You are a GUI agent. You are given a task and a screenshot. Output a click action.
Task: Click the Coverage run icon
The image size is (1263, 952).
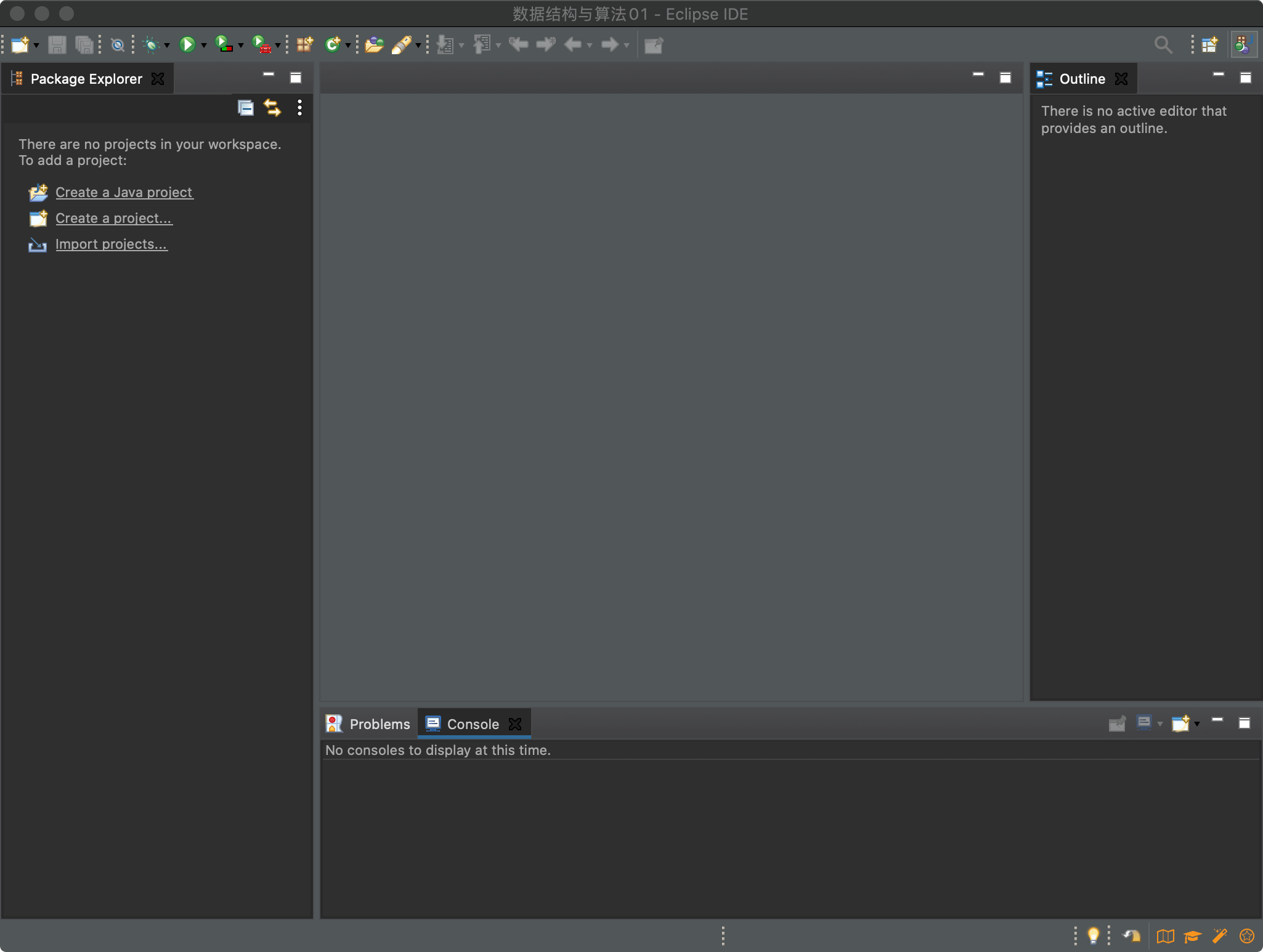(224, 44)
